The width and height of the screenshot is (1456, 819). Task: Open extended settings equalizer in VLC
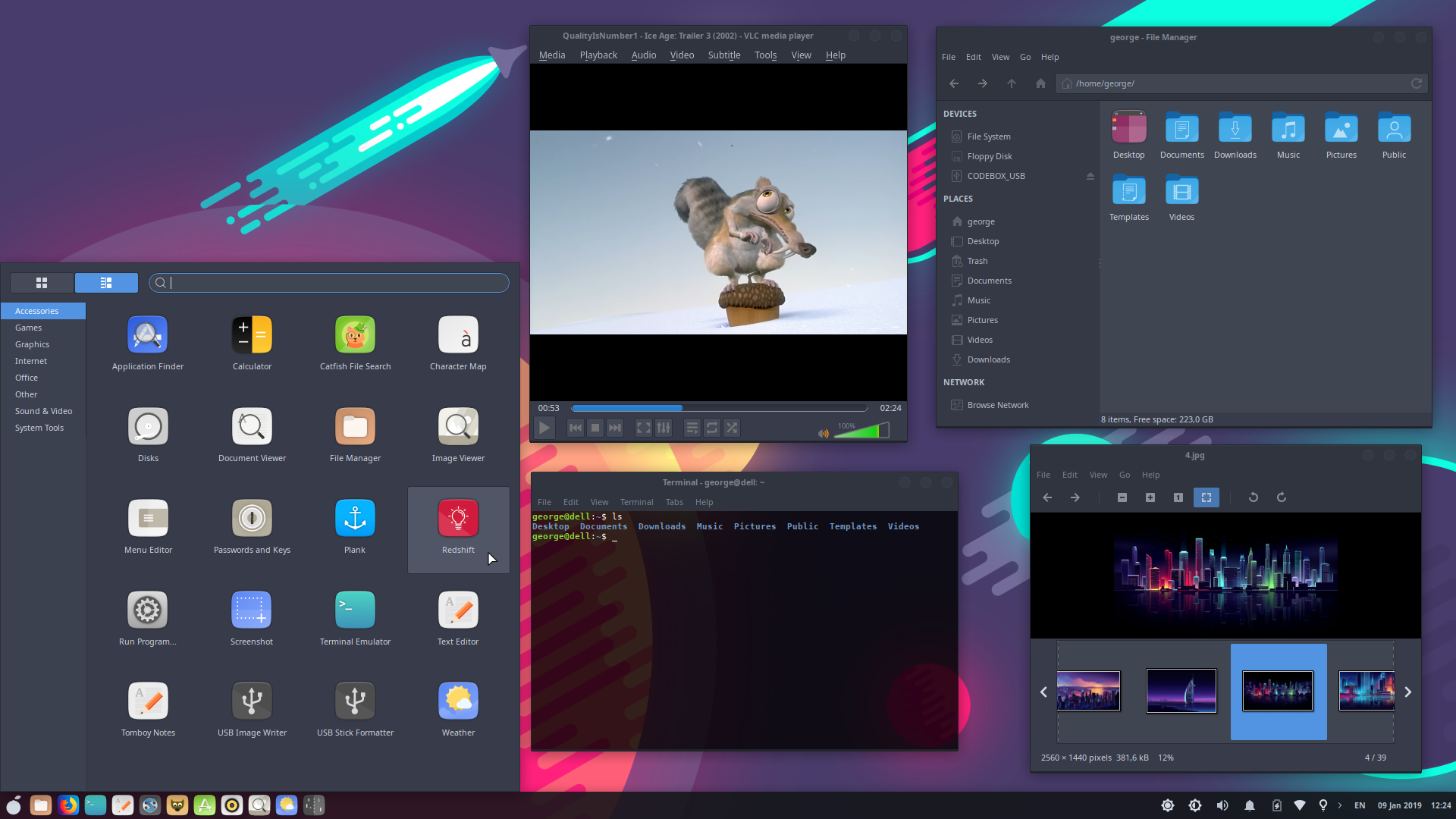point(664,428)
